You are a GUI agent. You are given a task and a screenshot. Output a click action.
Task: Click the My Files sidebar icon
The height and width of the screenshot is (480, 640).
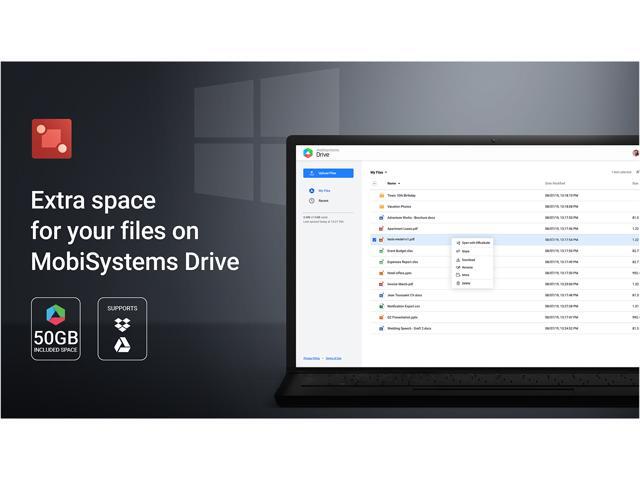tap(311, 191)
